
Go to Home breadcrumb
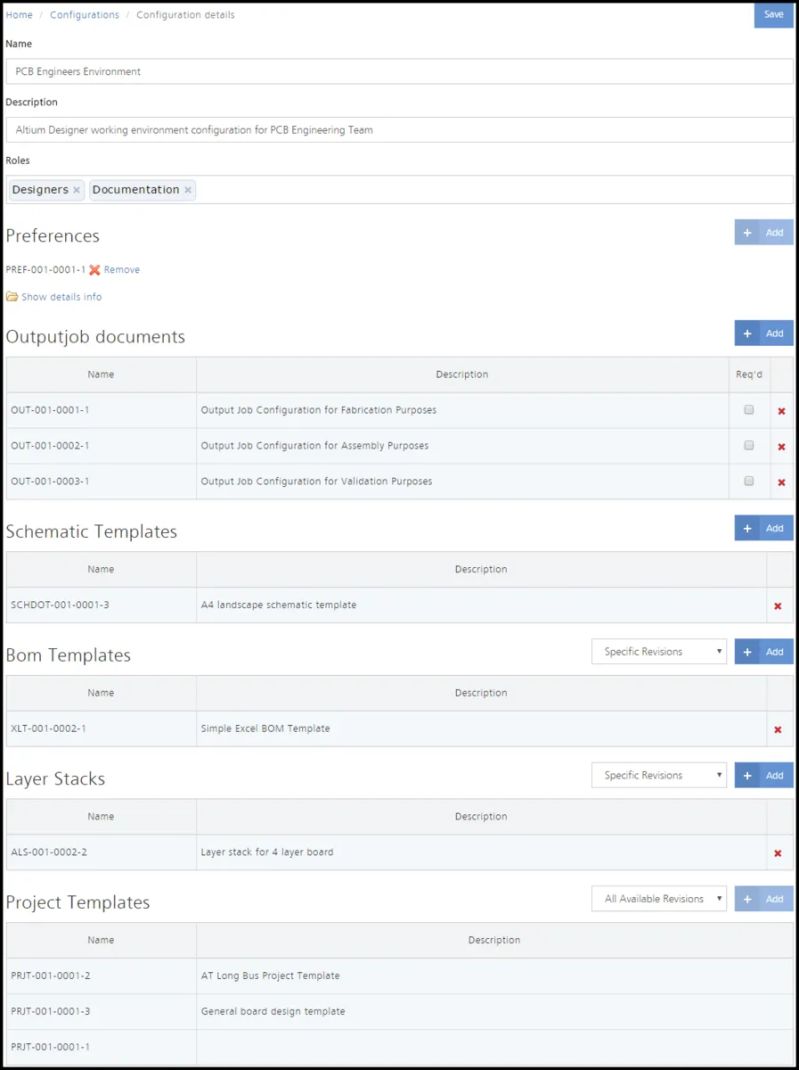(x=19, y=15)
